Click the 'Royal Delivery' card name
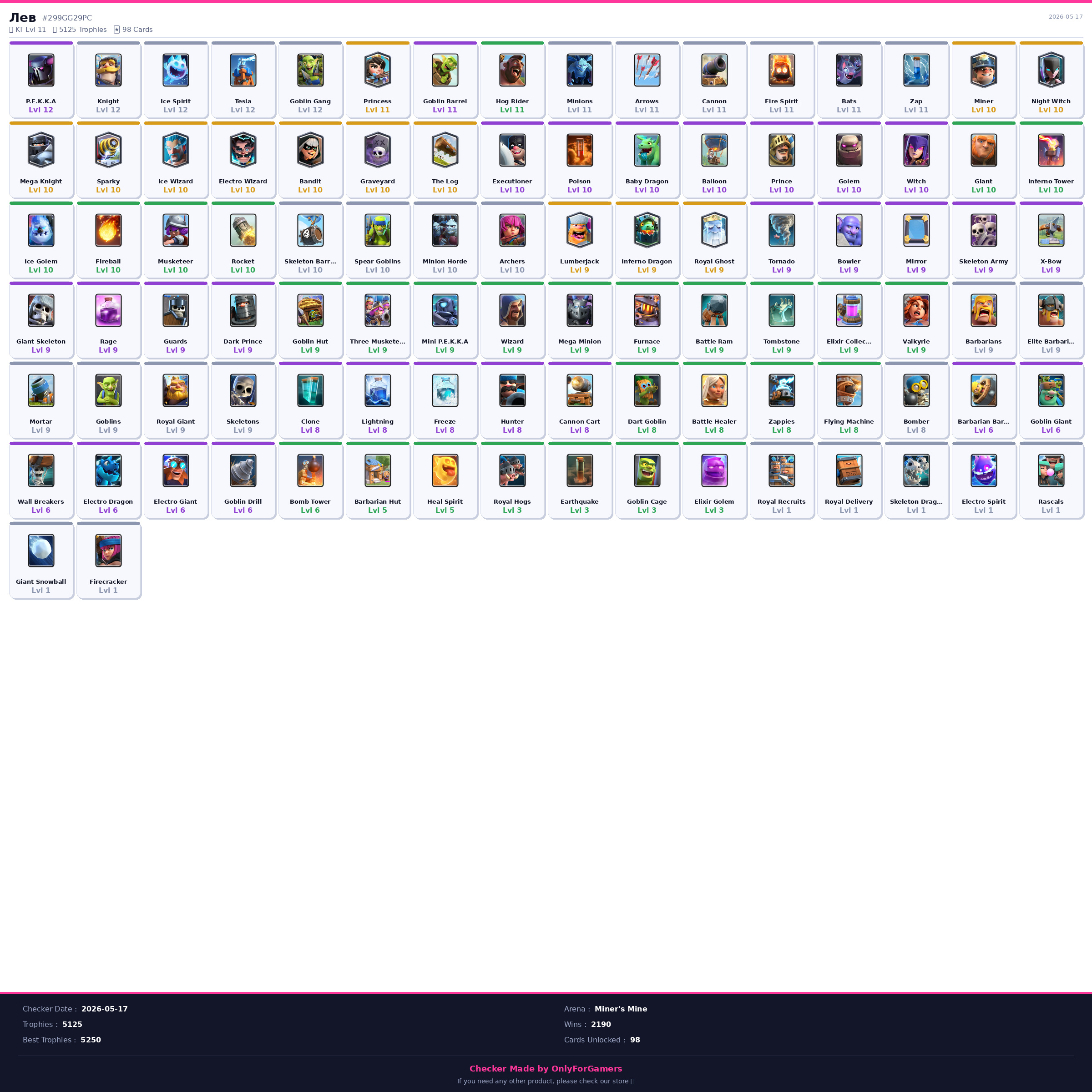The image size is (1092, 1092). coord(849,501)
